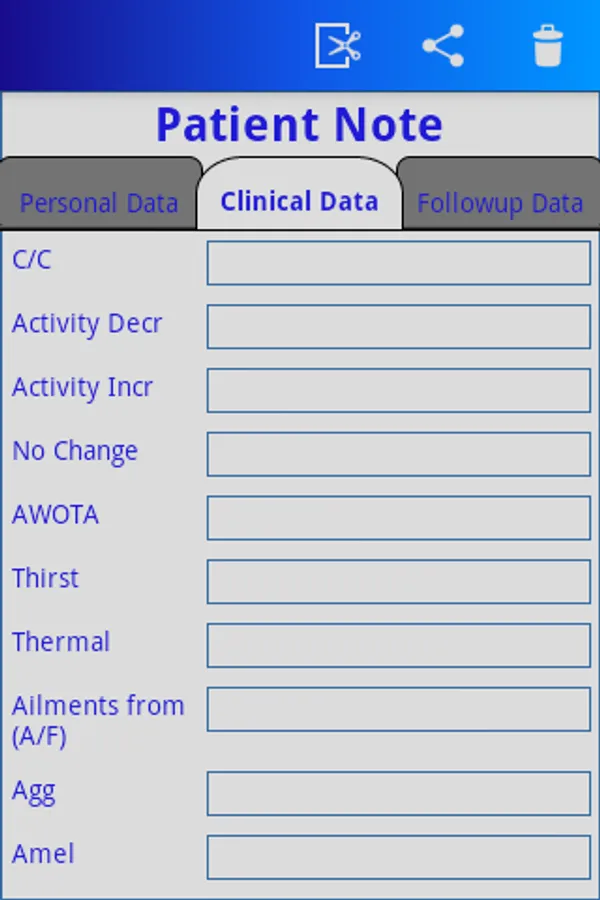Tap the Ailments from (A/F) label
The image size is (600, 900).
pos(98,720)
